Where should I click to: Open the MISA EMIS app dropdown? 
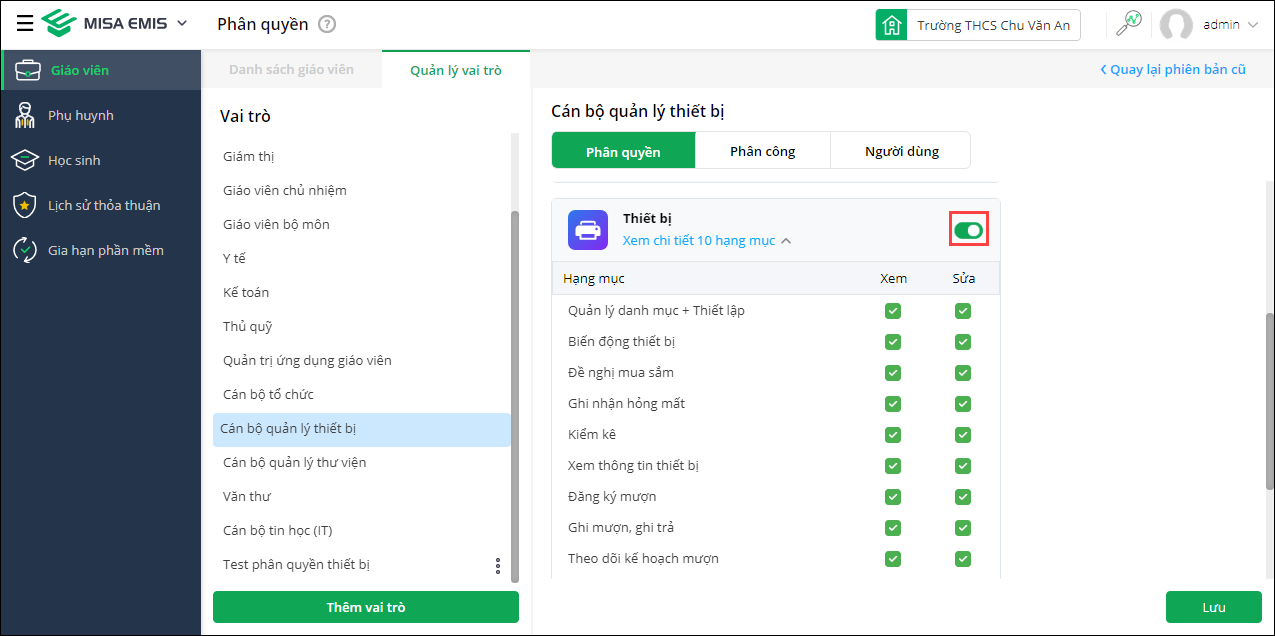coord(181,24)
